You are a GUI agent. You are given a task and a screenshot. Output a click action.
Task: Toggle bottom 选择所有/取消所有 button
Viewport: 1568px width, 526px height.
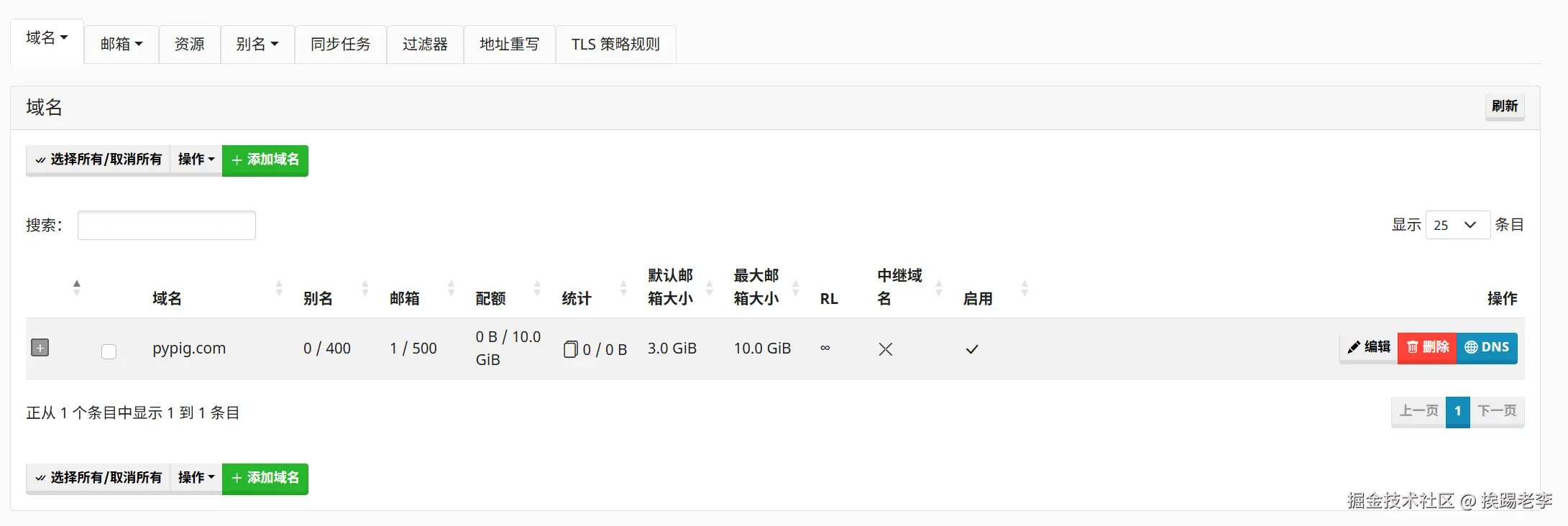(98, 478)
